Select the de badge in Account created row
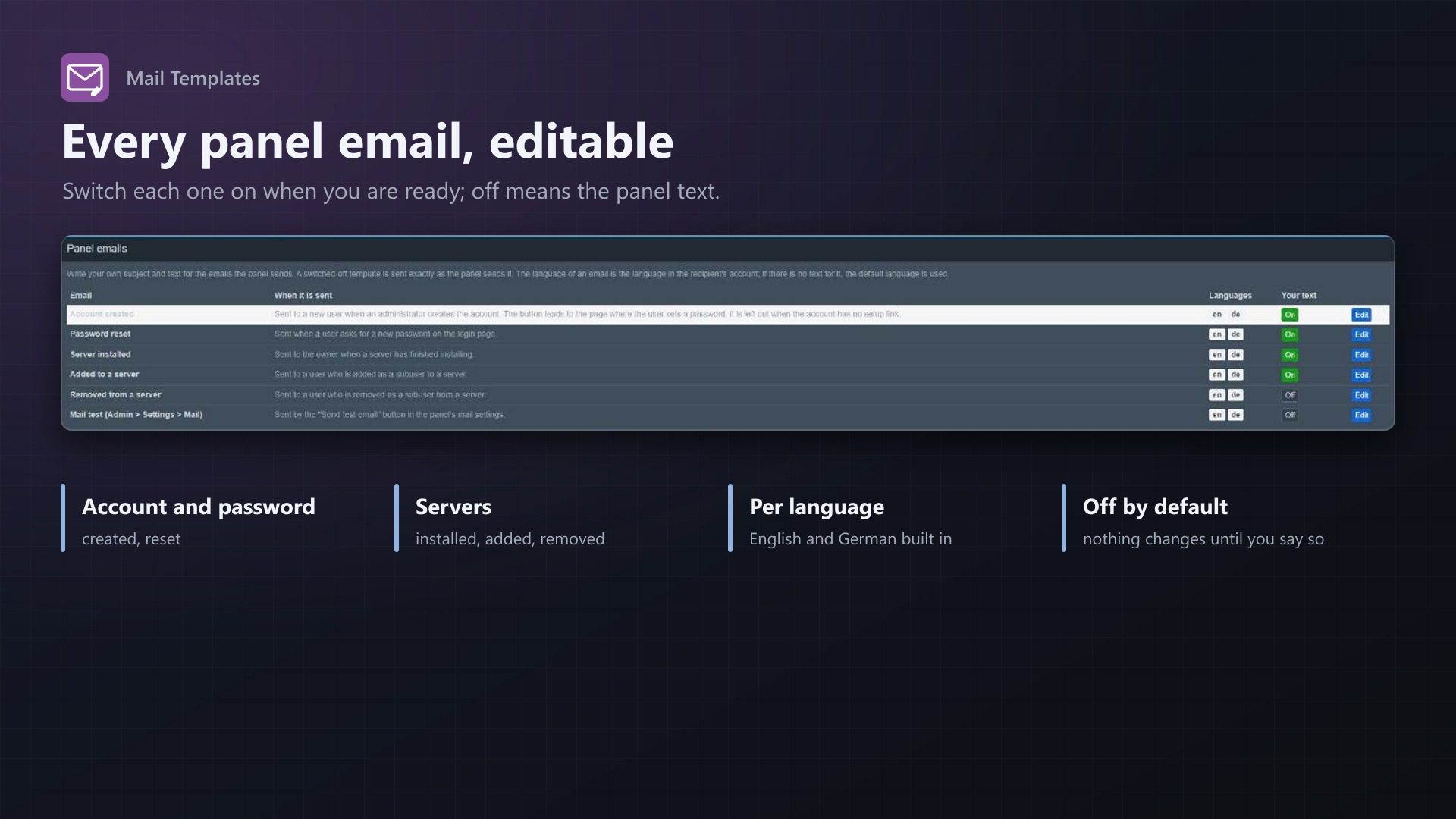1456x819 pixels. tap(1235, 314)
